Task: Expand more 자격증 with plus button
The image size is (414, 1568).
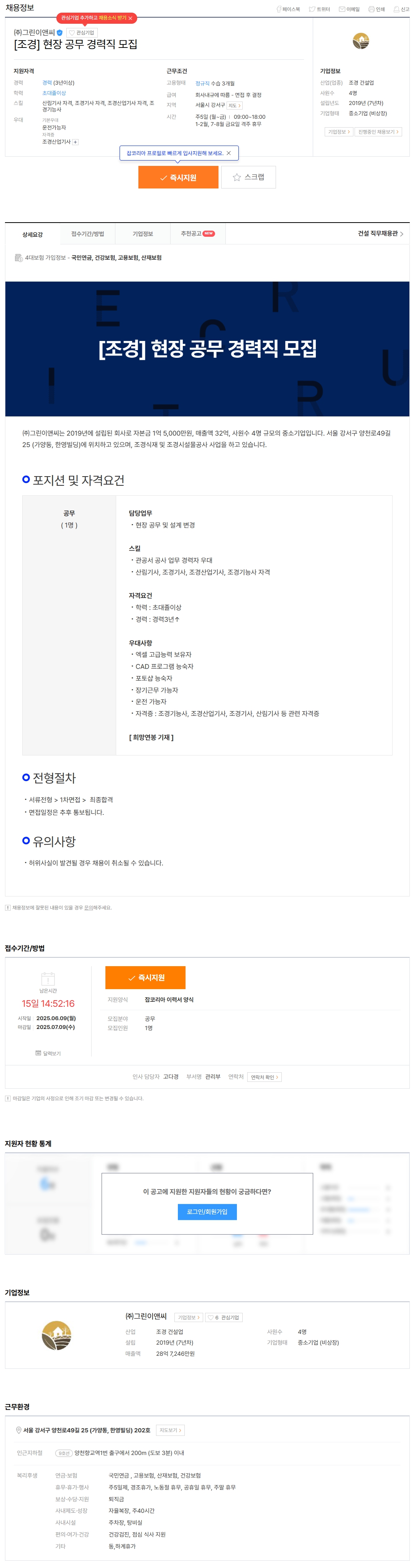Action: pyautogui.click(x=76, y=142)
